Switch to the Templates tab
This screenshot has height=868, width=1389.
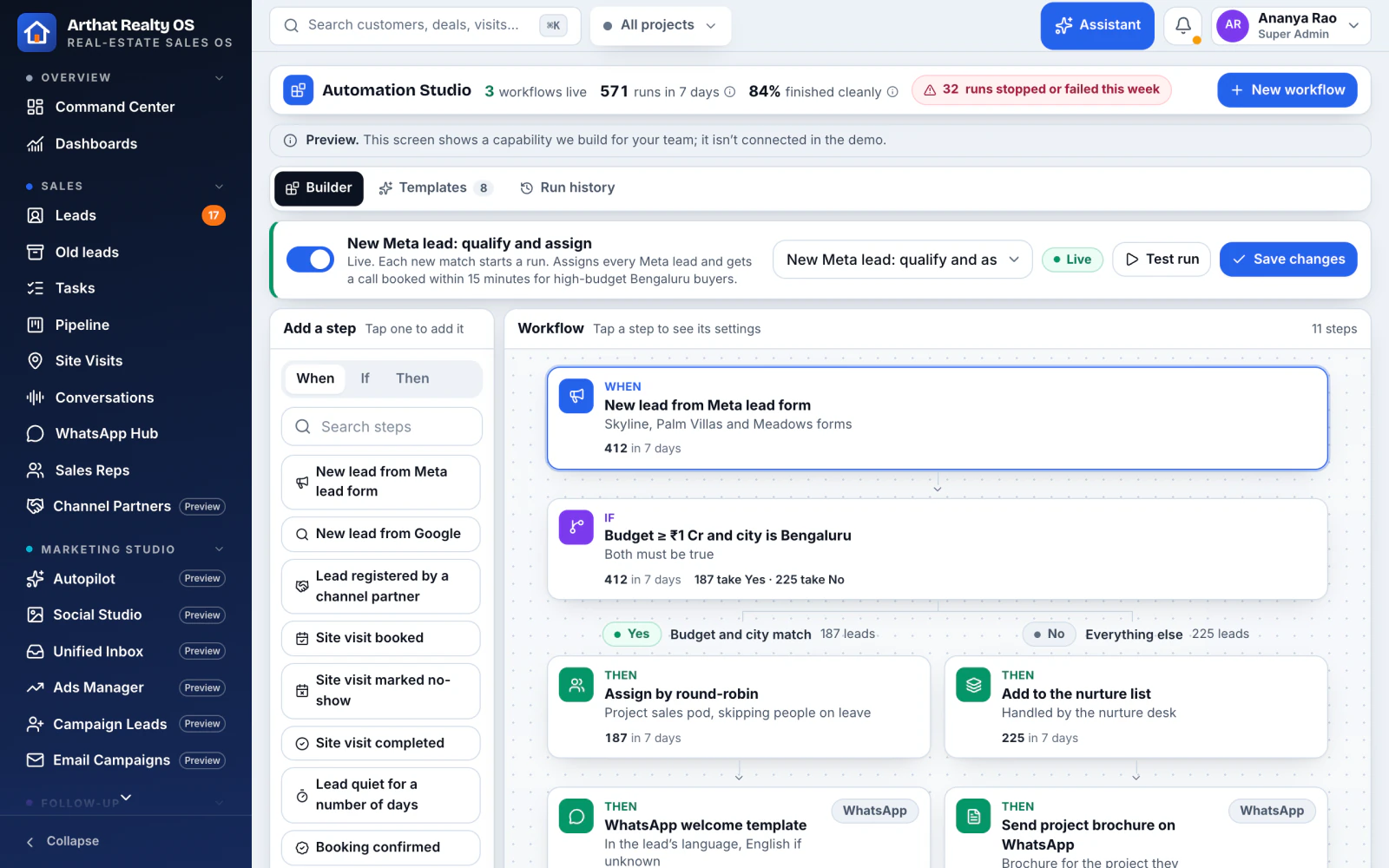[436, 188]
